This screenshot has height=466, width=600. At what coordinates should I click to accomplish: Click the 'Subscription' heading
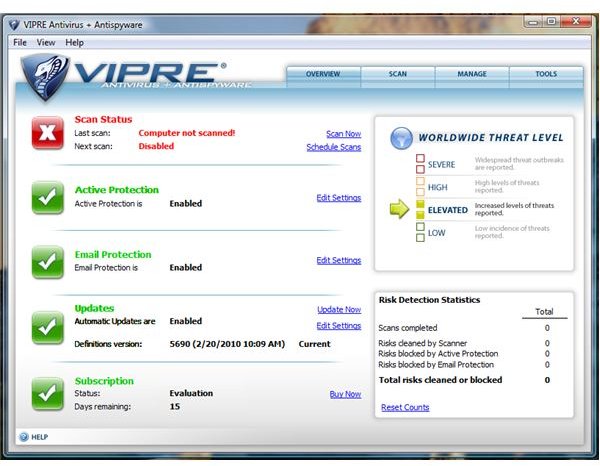coord(104,381)
